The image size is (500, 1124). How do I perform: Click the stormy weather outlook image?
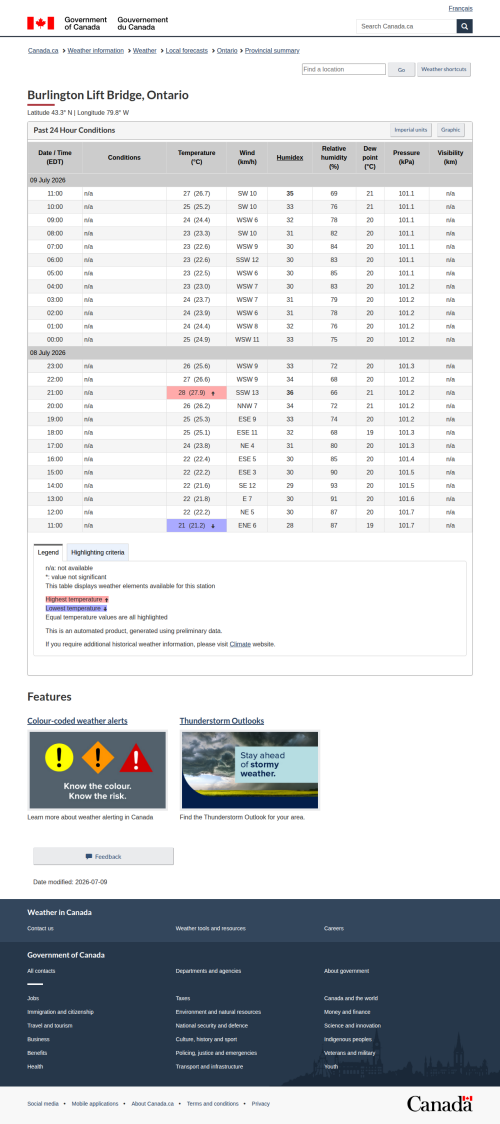(250, 770)
